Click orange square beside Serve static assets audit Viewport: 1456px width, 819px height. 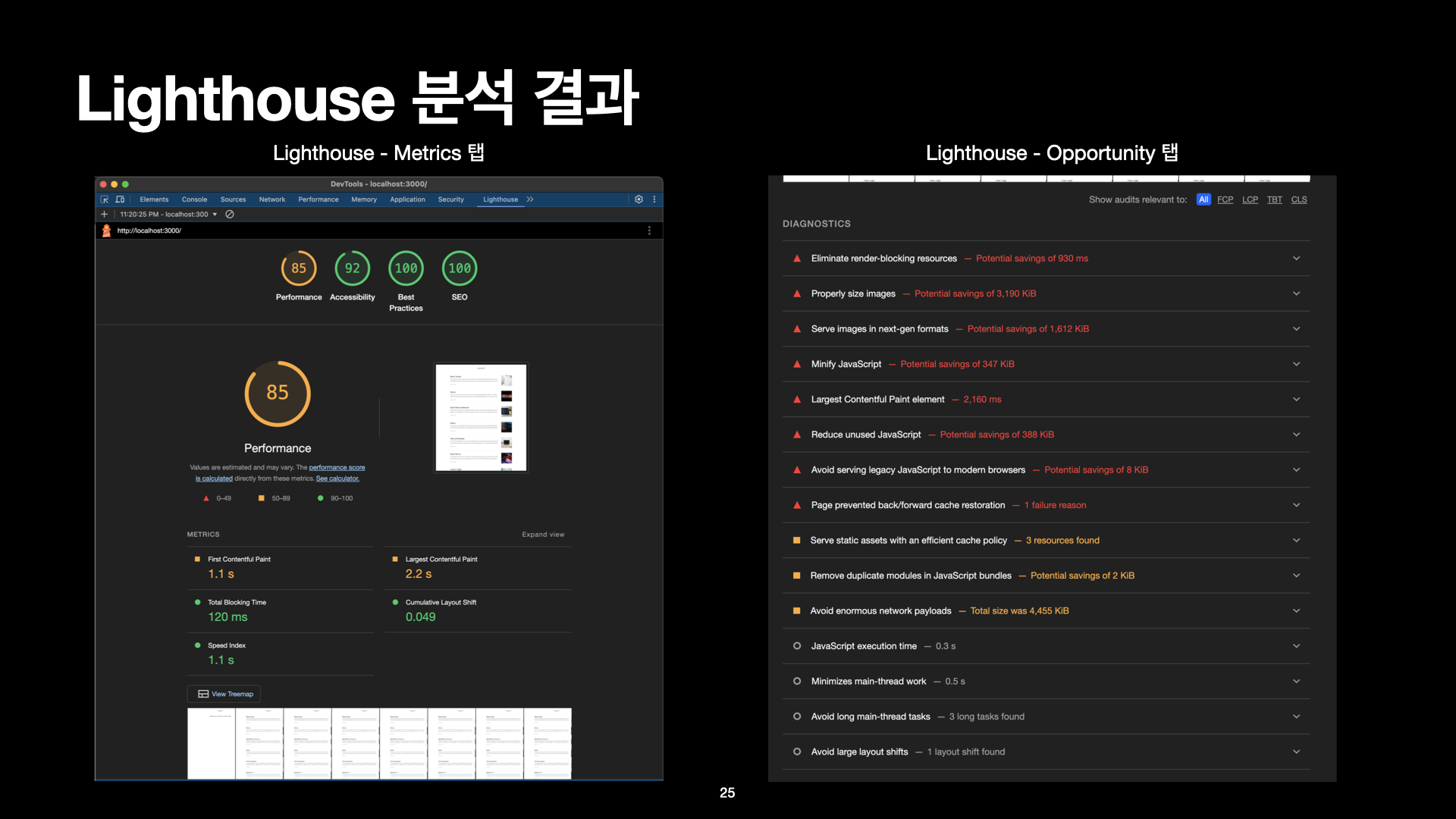click(x=796, y=541)
